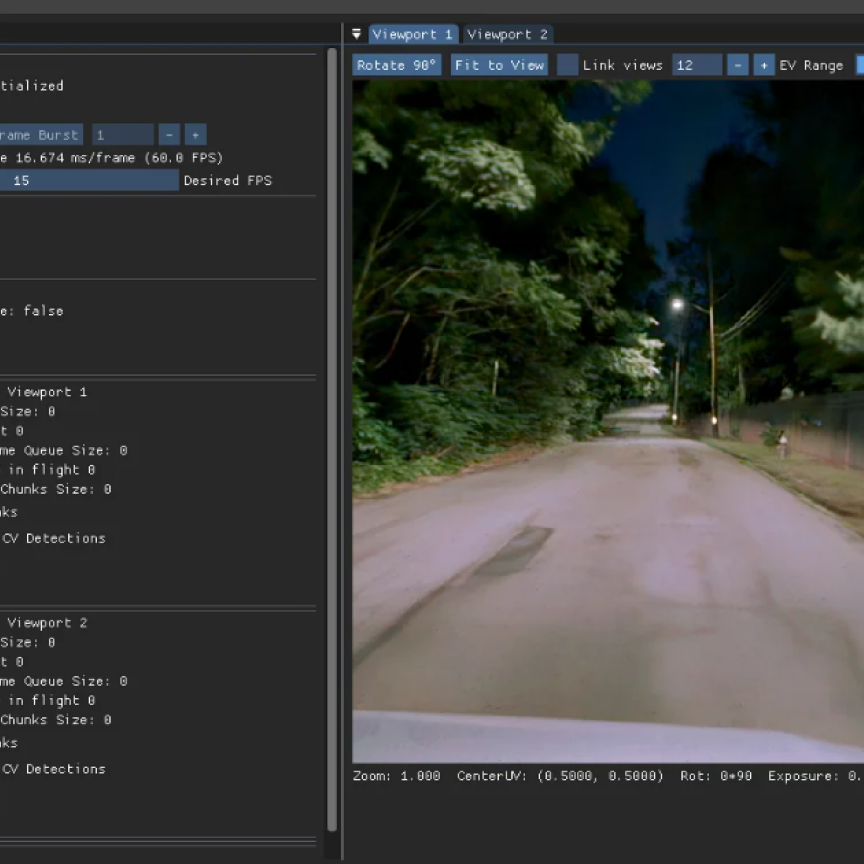This screenshot has height=864, width=864.
Task: Collapse the viewport toolbar with the disclosure triangle
Action: pos(356,33)
